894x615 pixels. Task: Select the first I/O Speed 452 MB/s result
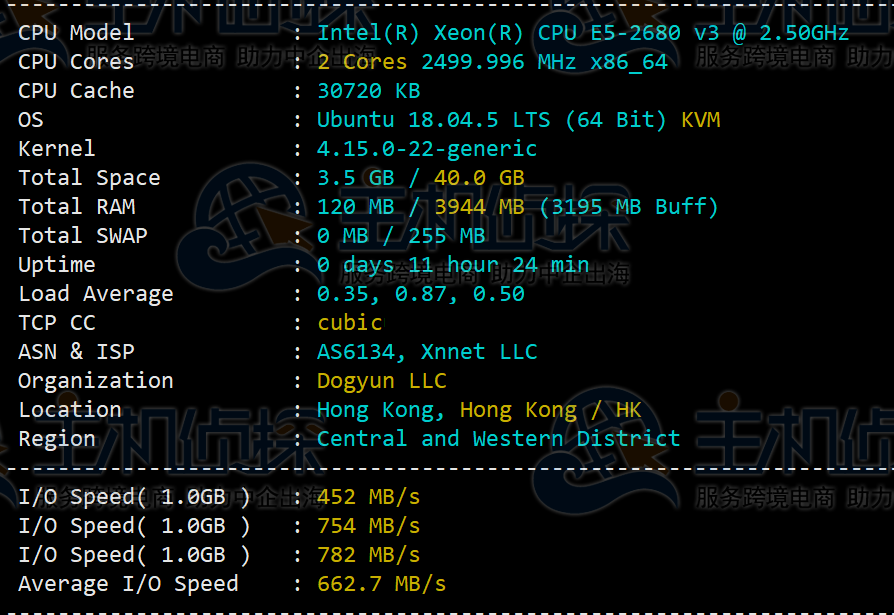pos(367,496)
